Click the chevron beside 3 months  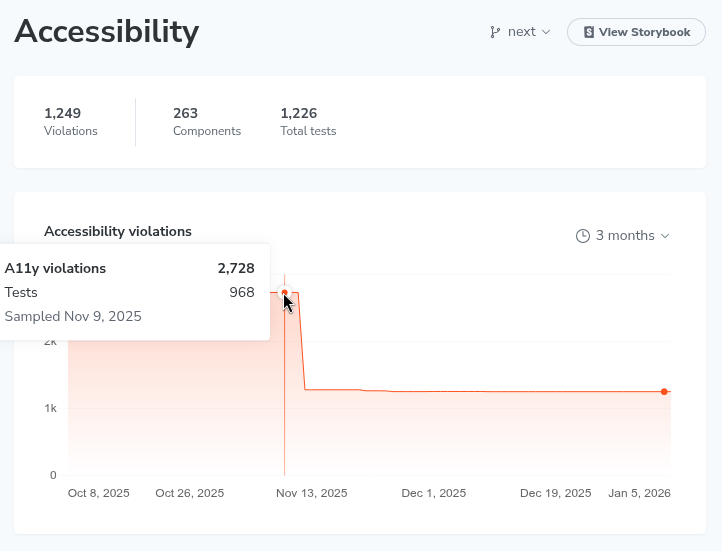664,236
